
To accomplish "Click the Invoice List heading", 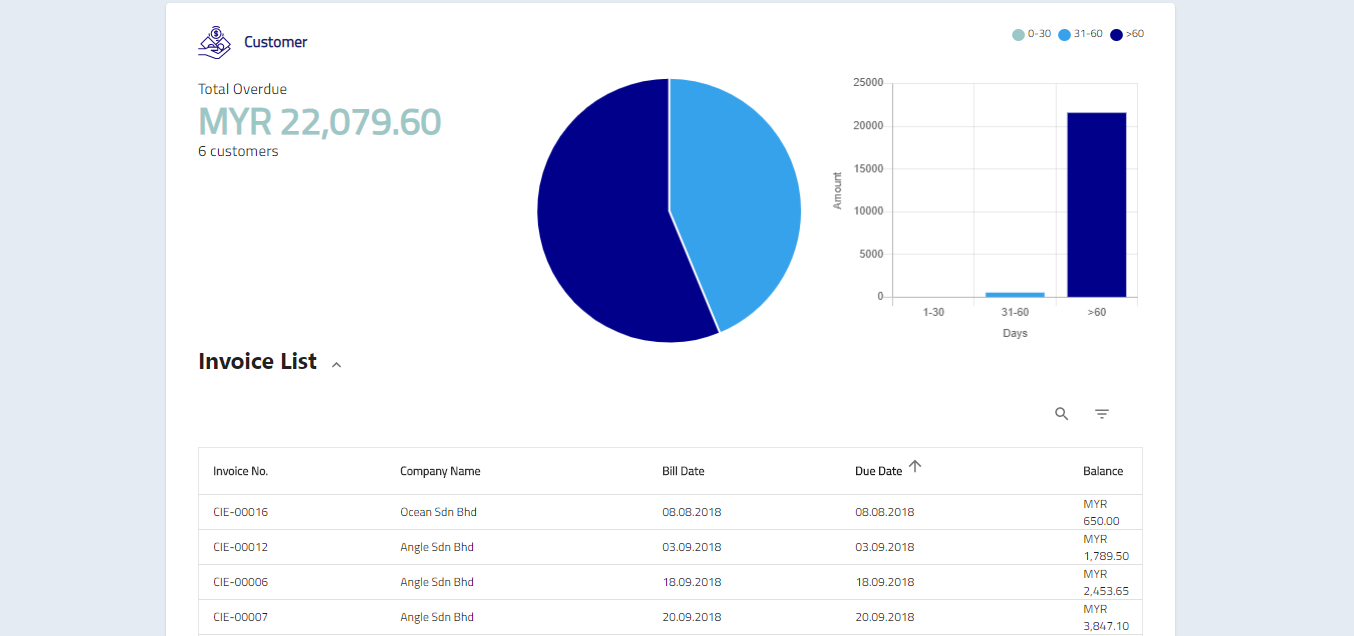I will click(257, 362).
